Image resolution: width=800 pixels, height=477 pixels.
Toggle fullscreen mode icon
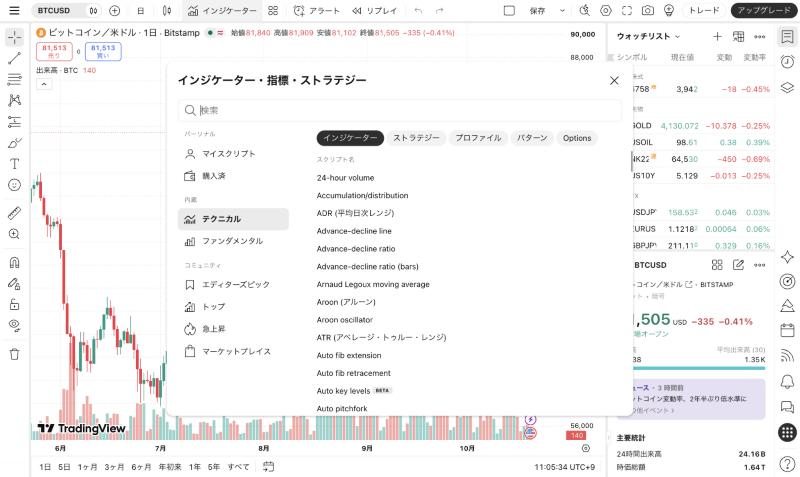627,10
